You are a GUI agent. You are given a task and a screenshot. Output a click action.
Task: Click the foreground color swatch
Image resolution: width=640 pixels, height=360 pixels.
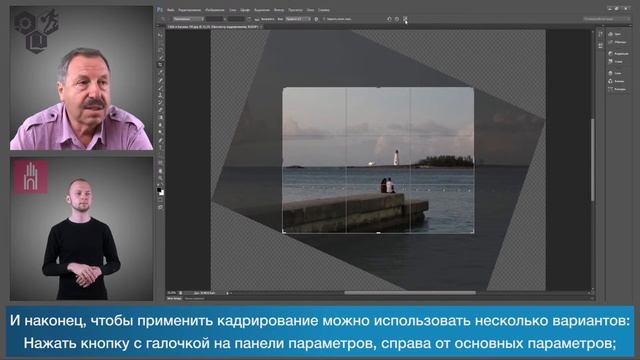159,189
